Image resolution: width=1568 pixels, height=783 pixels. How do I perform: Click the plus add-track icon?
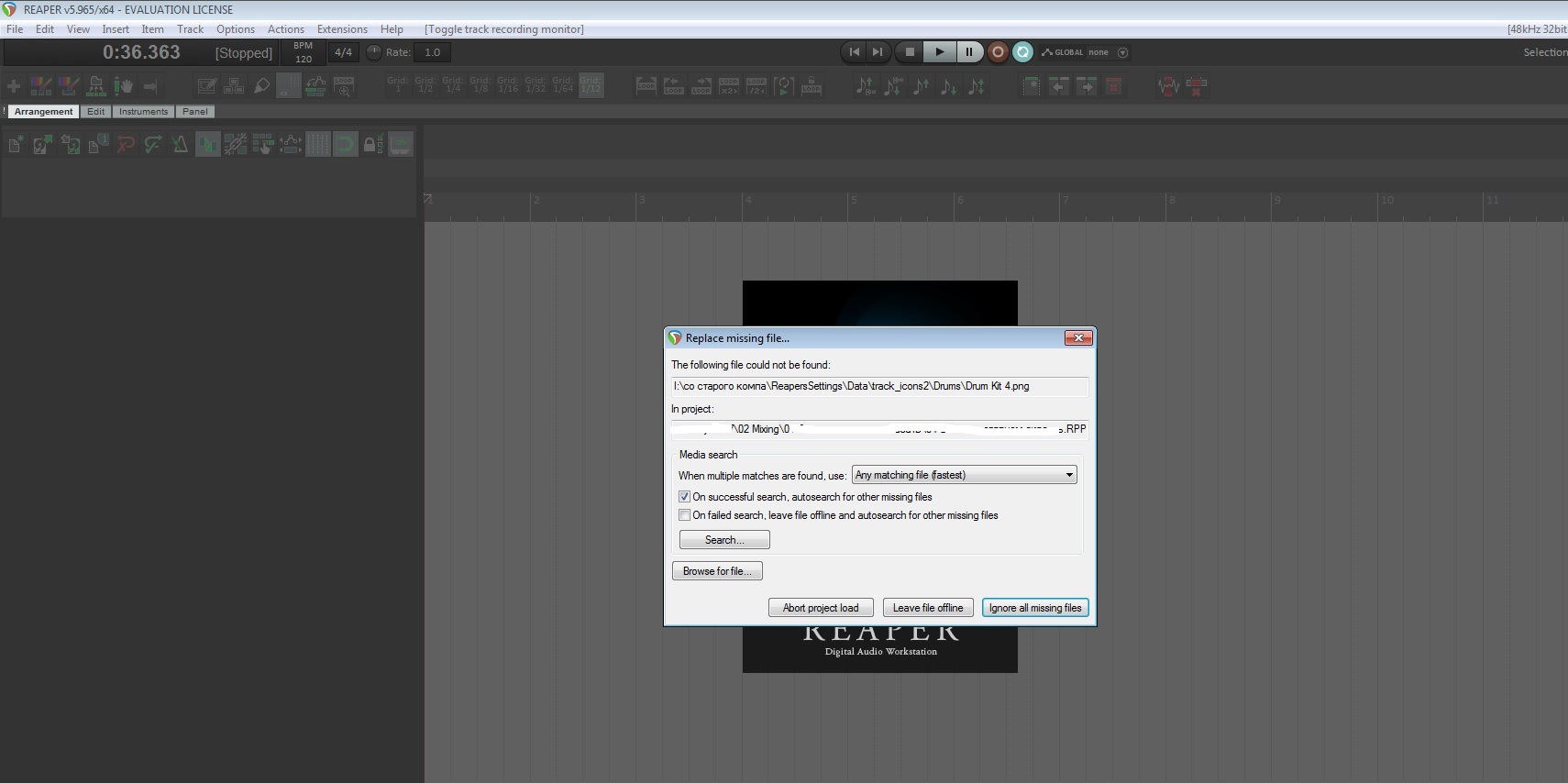click(x=14, y=86)
